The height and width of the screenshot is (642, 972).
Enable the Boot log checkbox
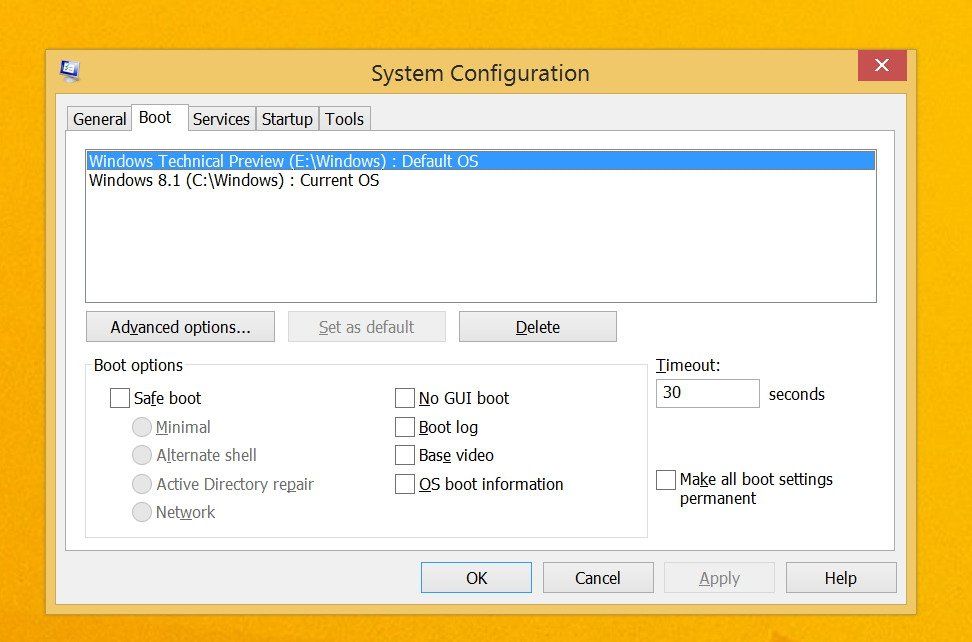tap(405, 427)
